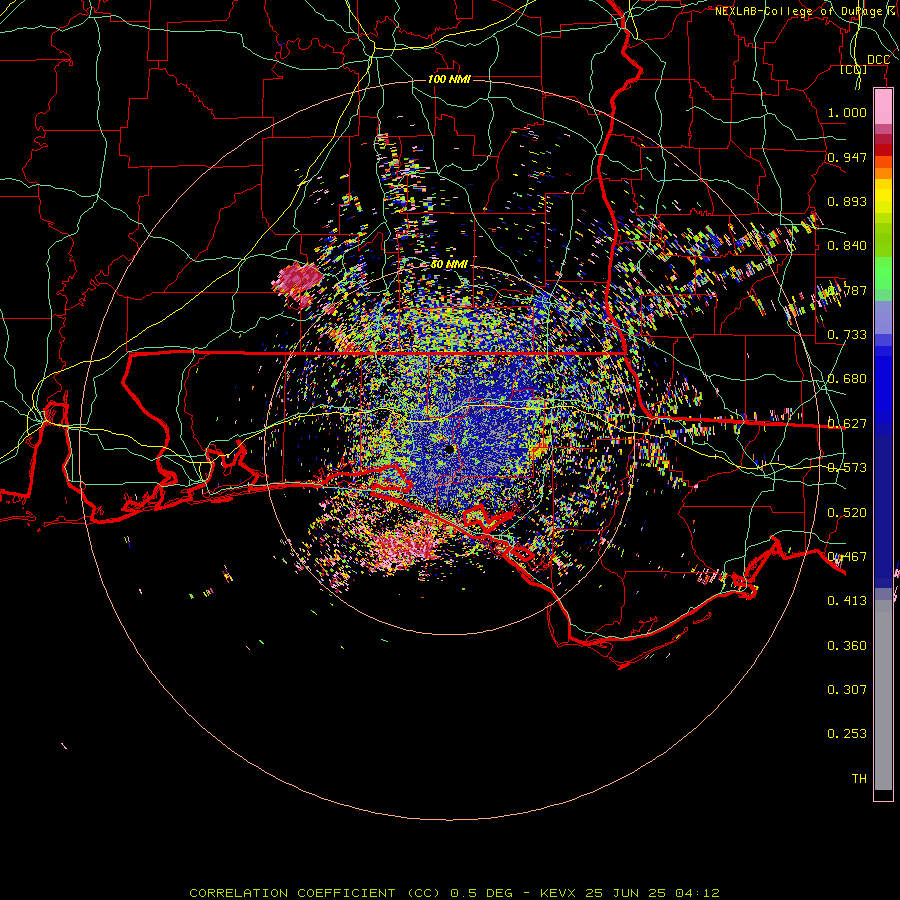
Task: Select the 0.307 scale value
Action: point(847,690)
